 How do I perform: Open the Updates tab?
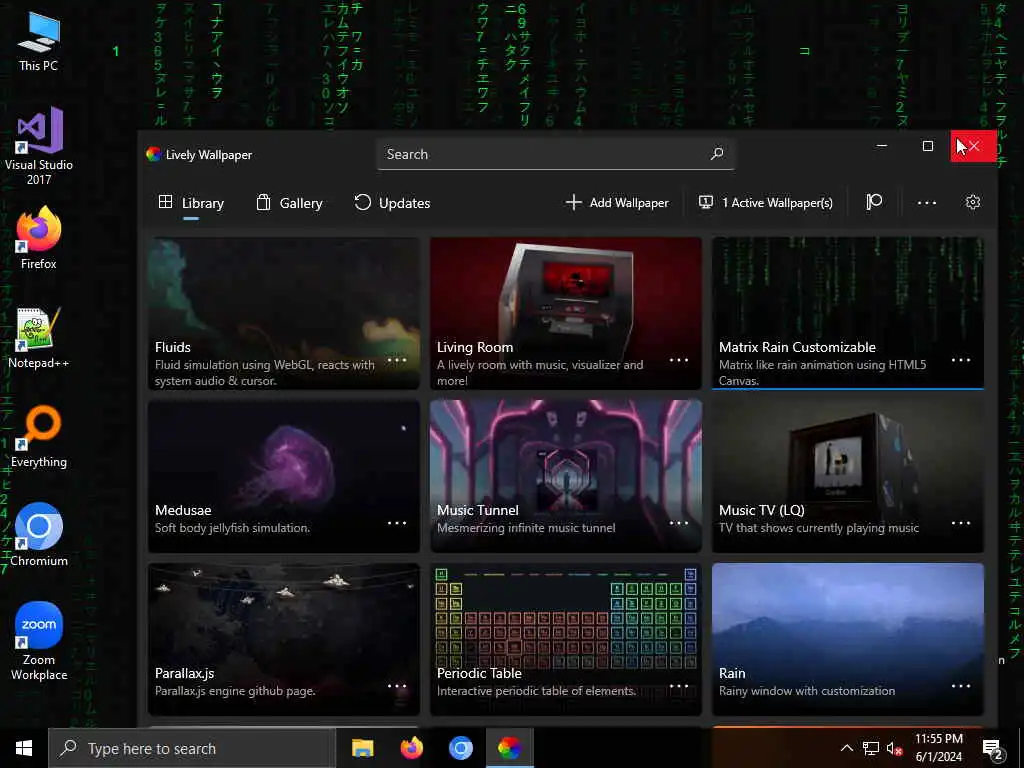pos(392,203)
